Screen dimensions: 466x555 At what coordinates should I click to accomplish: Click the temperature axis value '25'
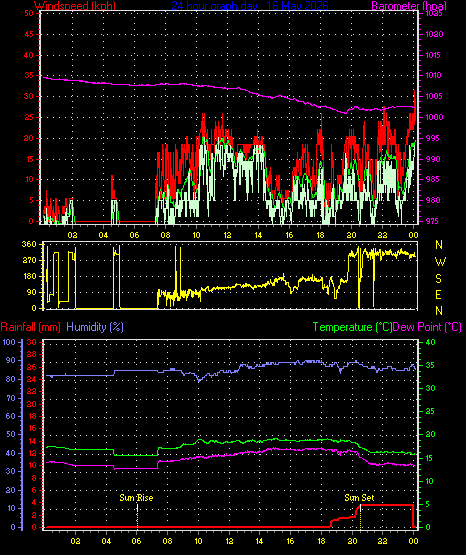click(x=430, y=411)
